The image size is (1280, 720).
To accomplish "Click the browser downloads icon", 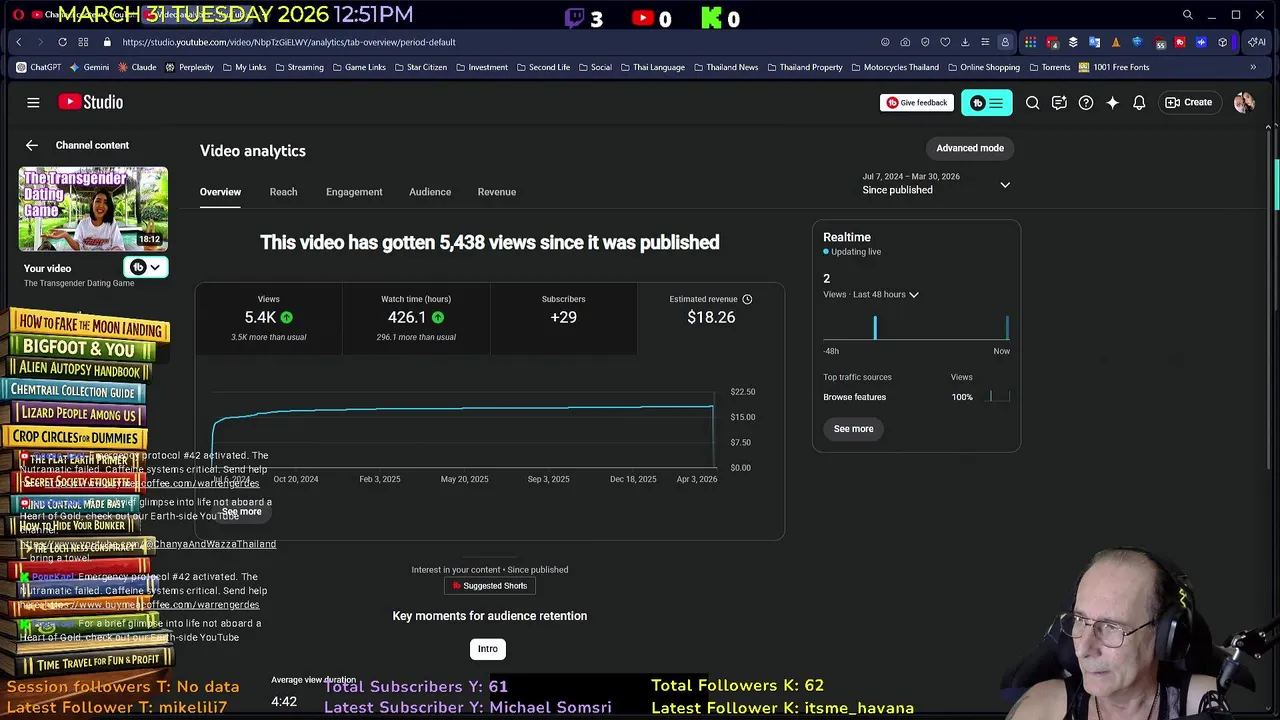I will (965, 42).
